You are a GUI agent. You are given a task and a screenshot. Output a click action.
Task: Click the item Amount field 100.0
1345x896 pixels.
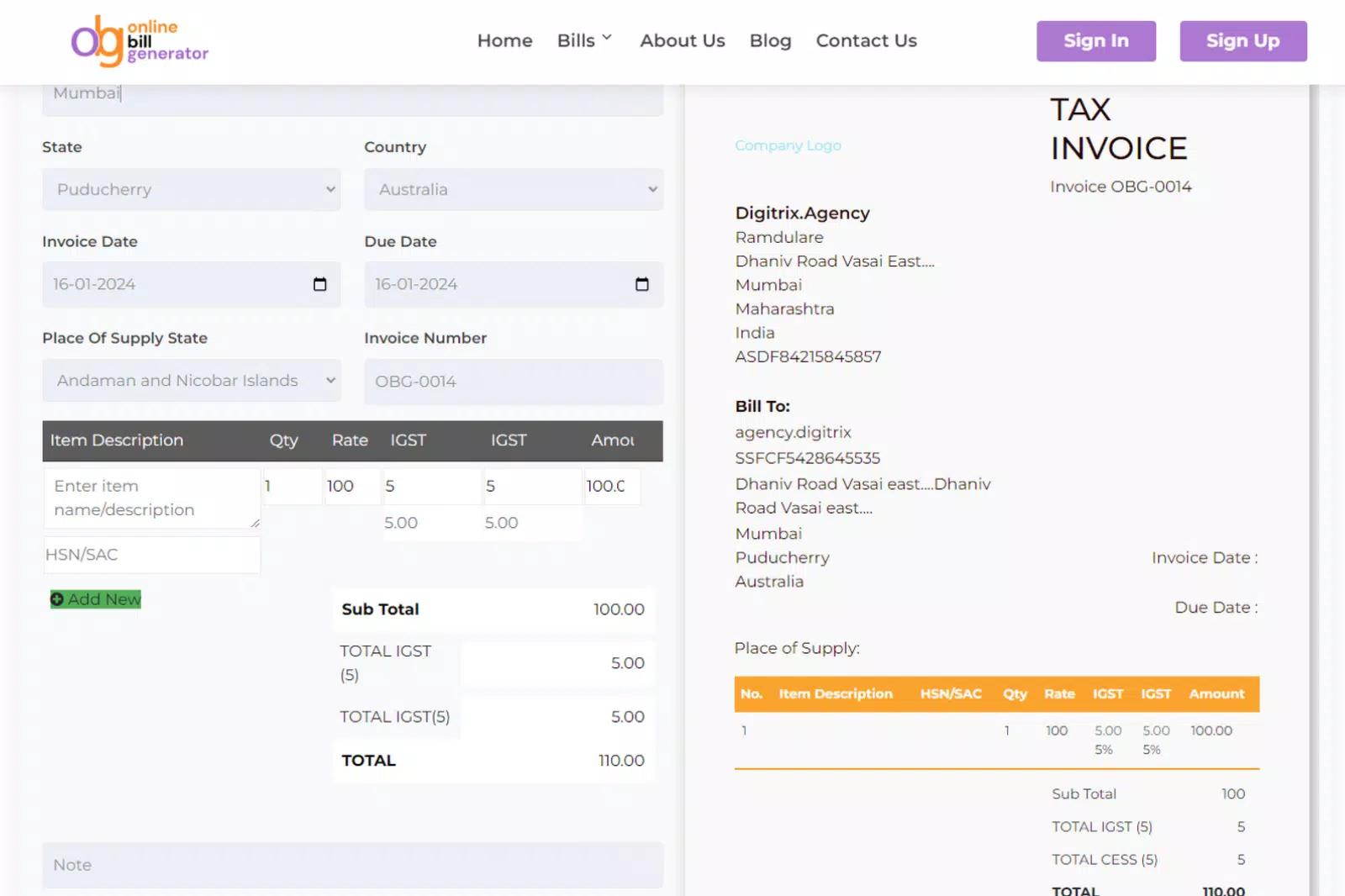[x=612, y=486]
